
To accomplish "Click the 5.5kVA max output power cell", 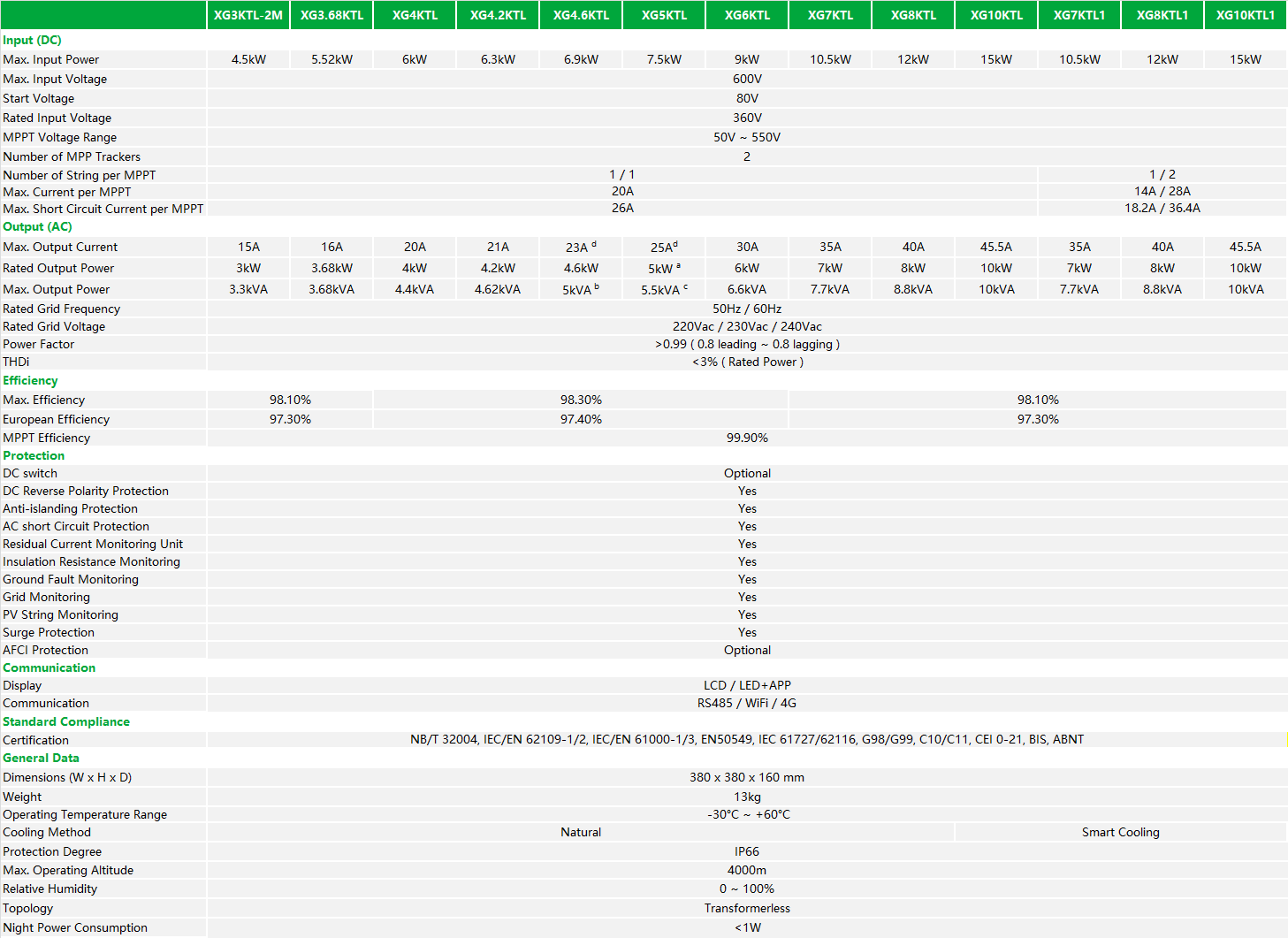I will tap(664, 289).
